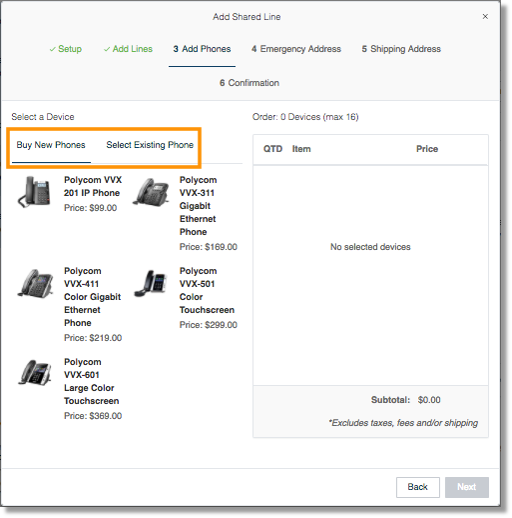Click the Polycom VVX-311 phone image
The image size is (512, 518).
(x=151, y=193)
